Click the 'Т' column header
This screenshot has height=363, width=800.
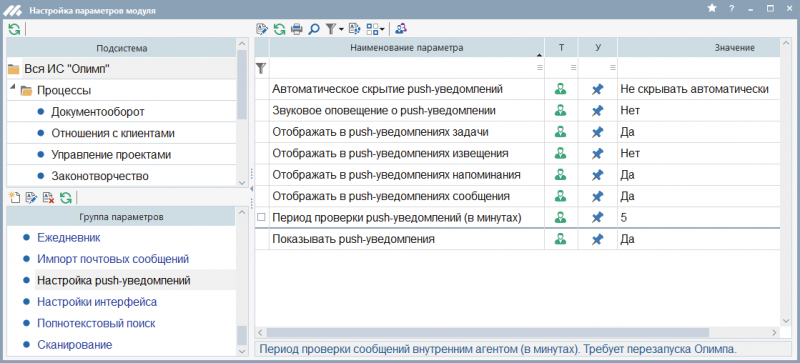coord(561,48)
